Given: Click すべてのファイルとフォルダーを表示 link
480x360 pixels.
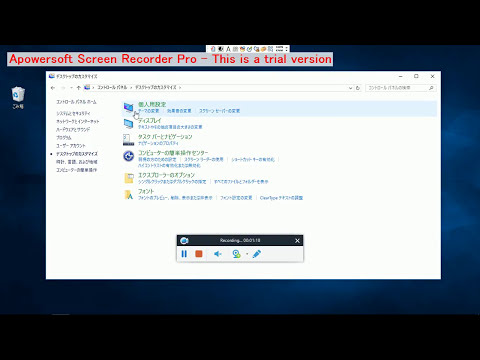Looking at the screenshot, I should pyautogui.click(x=241, y=182).
